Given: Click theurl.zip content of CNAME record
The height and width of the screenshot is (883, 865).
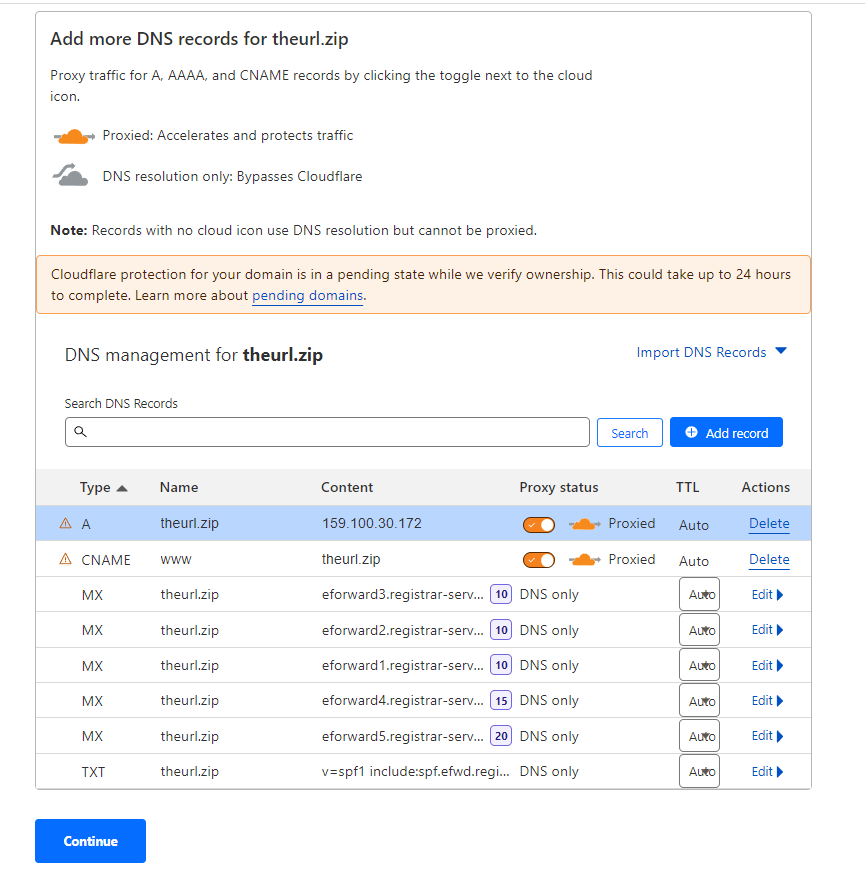Looking at the screenshot, I should [351, 559].
